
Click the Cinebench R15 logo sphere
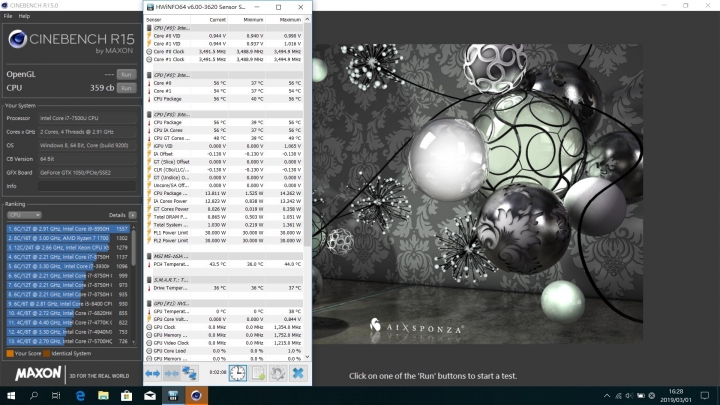[17, 39]
